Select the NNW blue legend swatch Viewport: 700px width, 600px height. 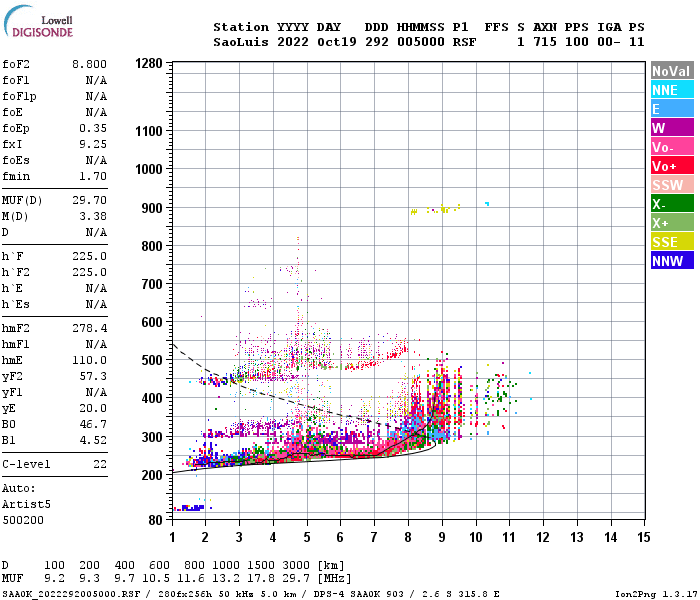pos(672,261)
